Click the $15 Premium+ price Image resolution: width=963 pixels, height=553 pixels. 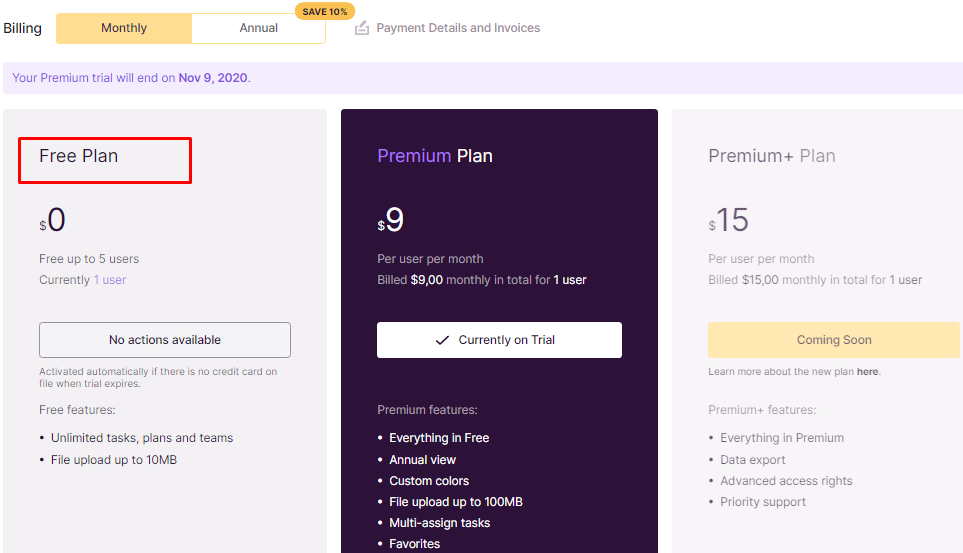(730, 221)
